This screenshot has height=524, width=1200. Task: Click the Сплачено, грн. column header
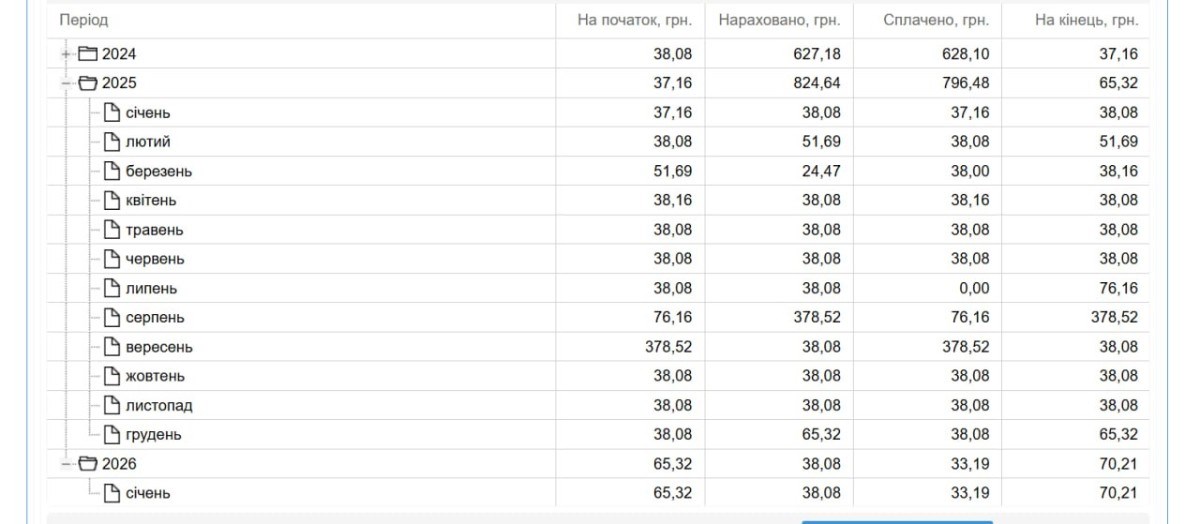[x=936, y=20]
